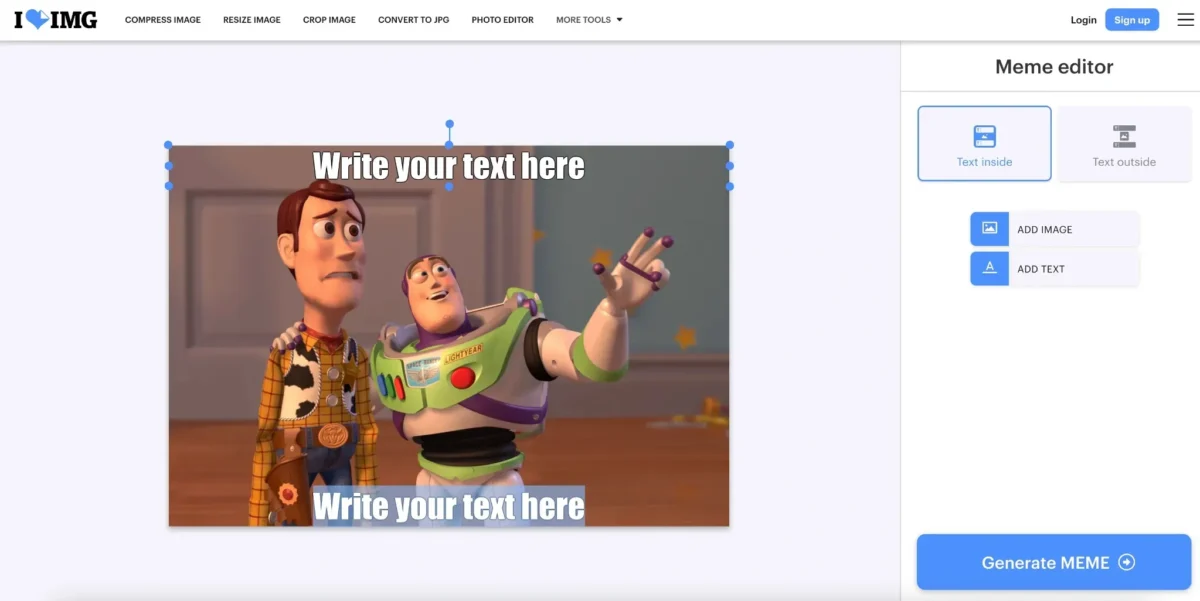Click the bottom-right handle of top text box

click(730, 186)
